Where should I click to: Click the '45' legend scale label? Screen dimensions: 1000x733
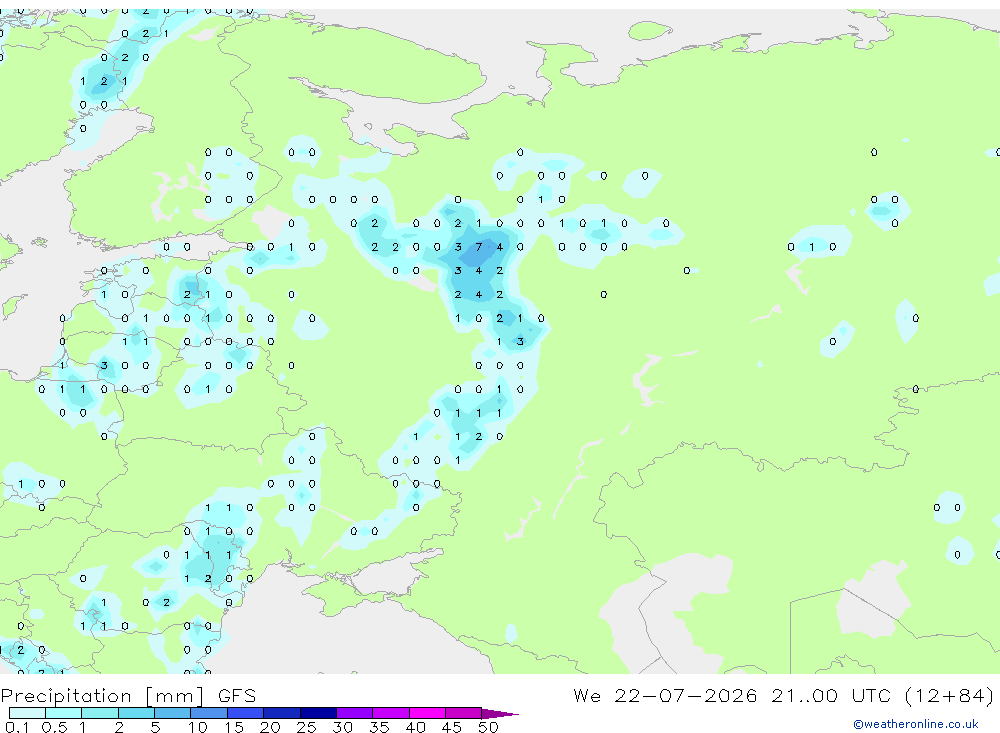pos(452,727)
